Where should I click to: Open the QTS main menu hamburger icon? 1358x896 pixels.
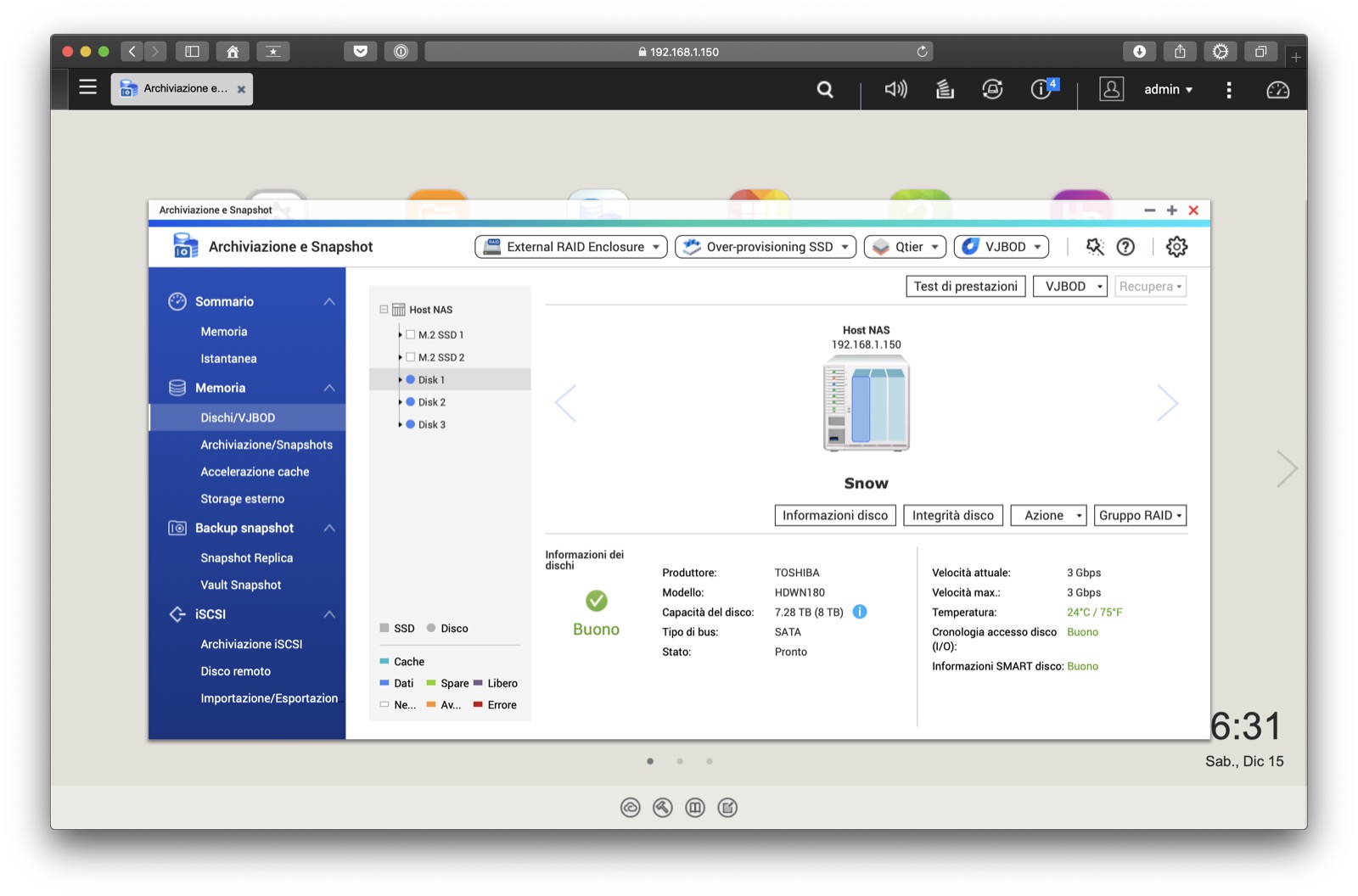point(87,87)
